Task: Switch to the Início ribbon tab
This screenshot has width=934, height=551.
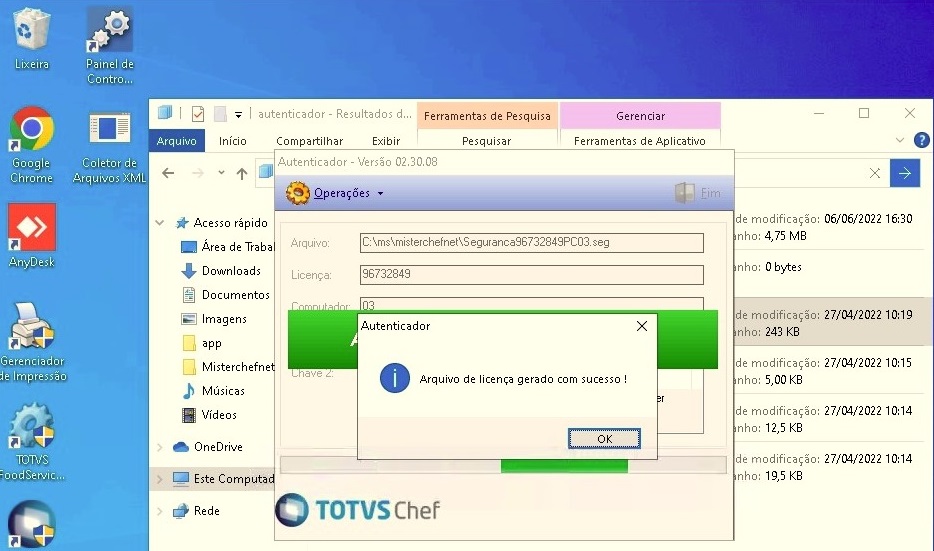Action: (232, 141)
